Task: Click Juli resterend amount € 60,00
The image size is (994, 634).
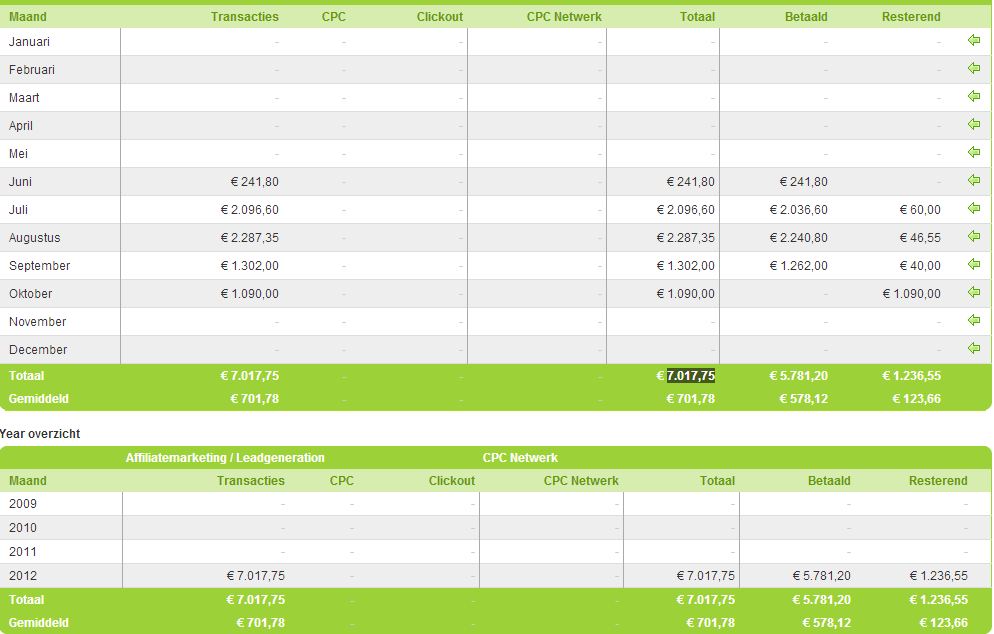Action: pos(920,210)
